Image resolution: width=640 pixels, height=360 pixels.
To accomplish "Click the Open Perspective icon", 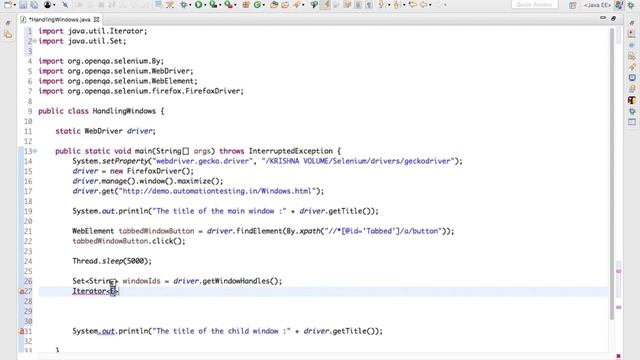I will coord(572,5).
